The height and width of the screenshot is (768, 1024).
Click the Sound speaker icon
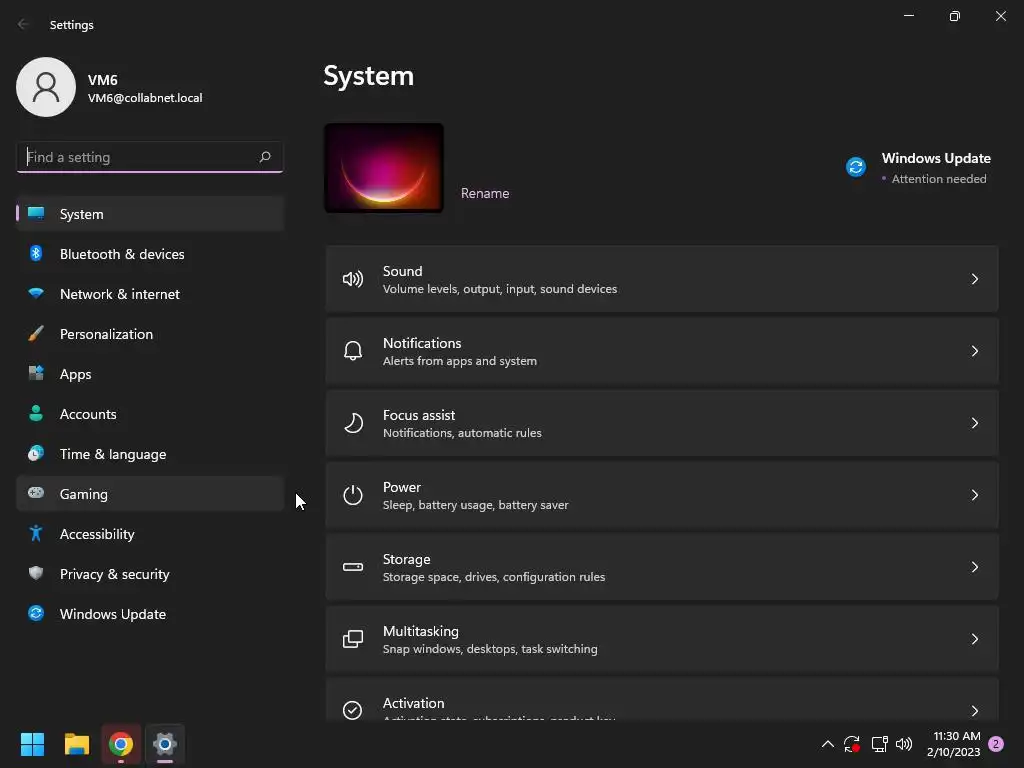coord(353,280)
